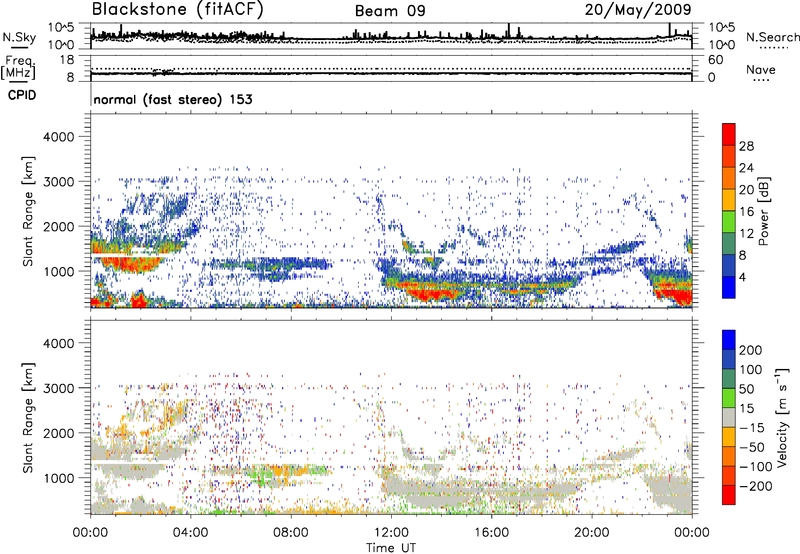Click the 'Time UT' axis title
The width and height of the screenshot is (800, 554).
(391, 547)
